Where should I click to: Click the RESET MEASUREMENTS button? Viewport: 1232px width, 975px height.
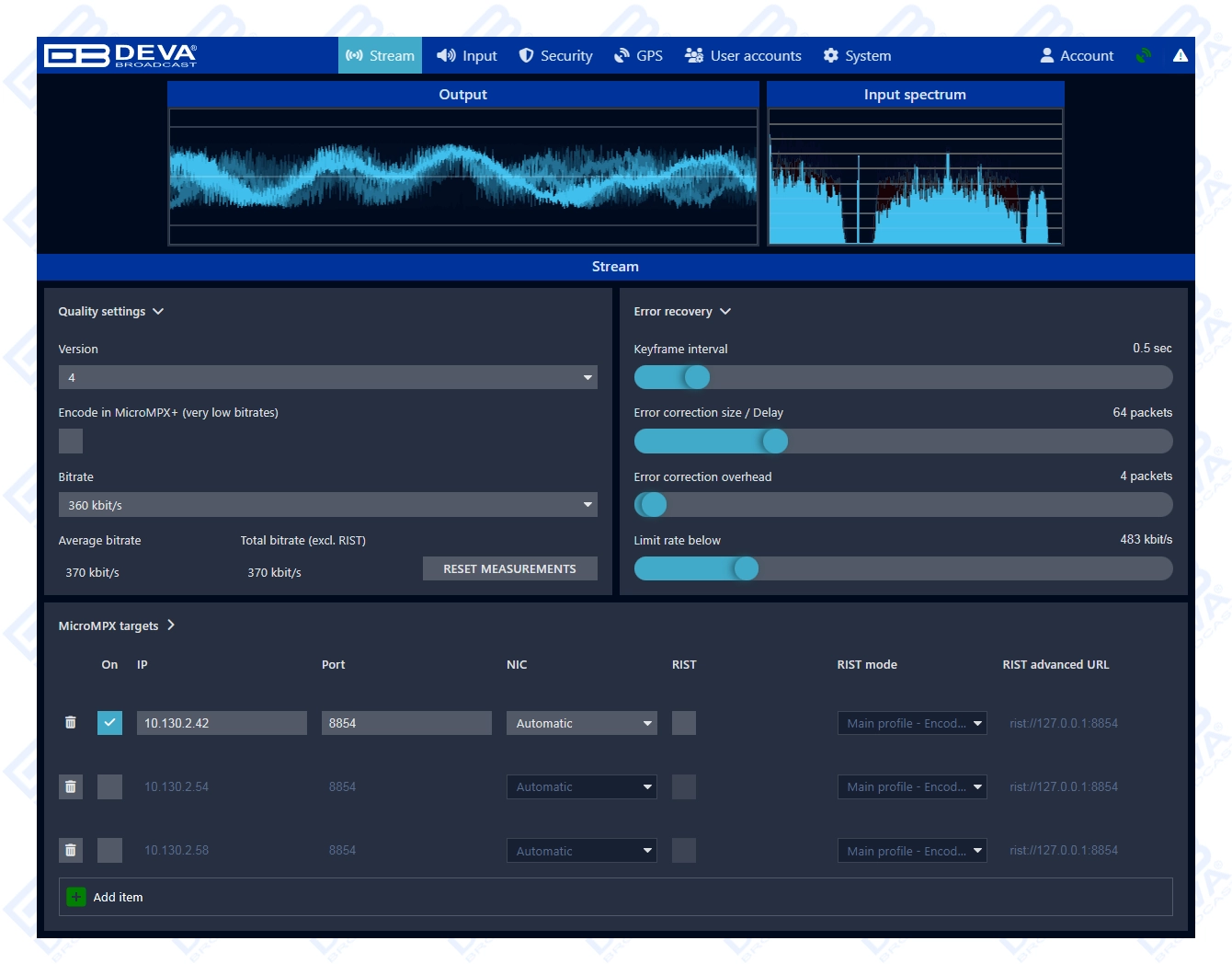pyautogui.click(x=509, y=568)
